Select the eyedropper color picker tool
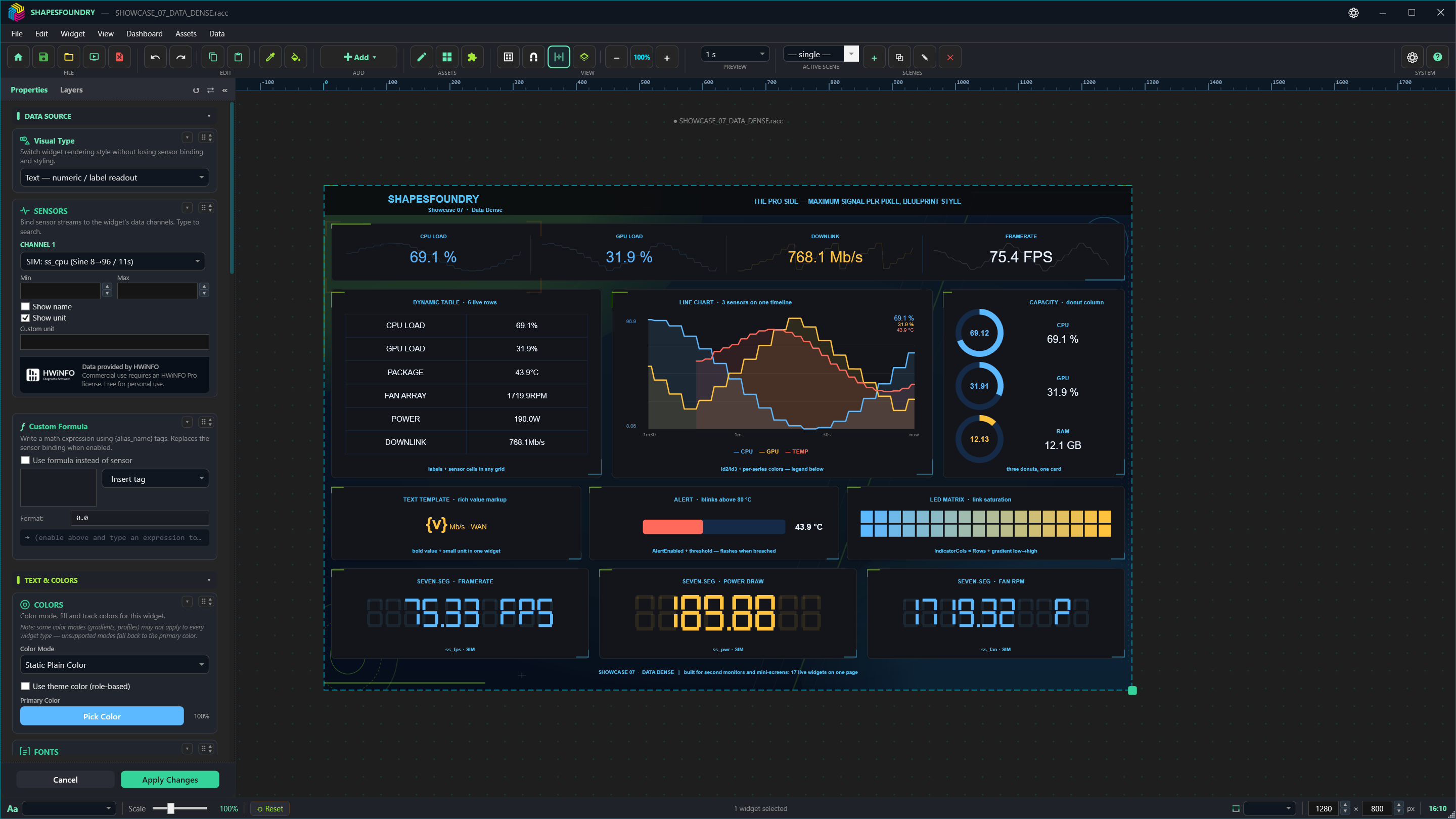 click(270, 57)
